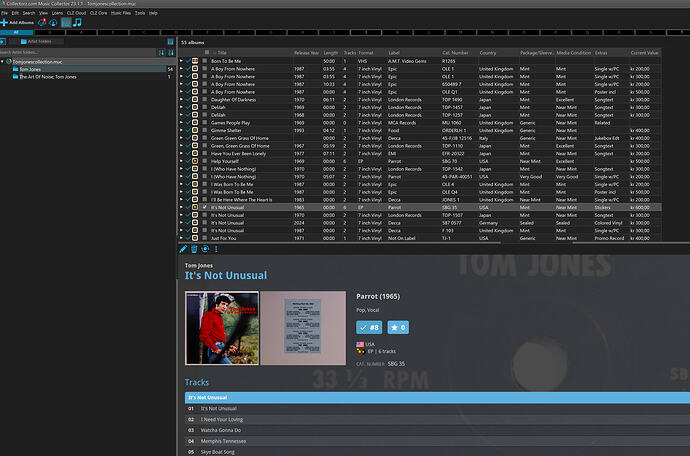The width and height of the screenshot is (690, 456).
Task: Tick the checkbox for Games People Play
Action: point(205,123)
